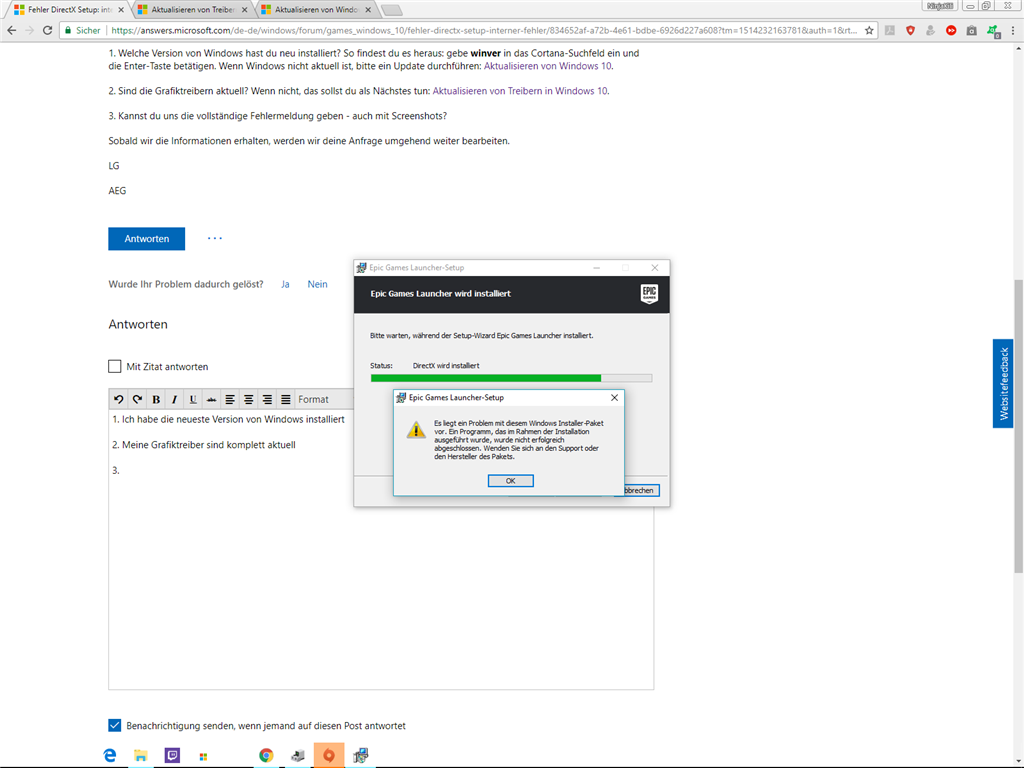The image size is (1024, 768).
Task: Answer 'Ja' to problem solved question
Action: pos(285,284)
